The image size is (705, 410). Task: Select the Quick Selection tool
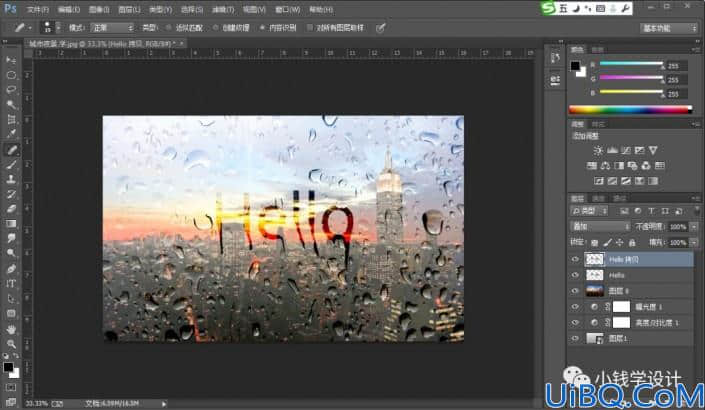point(11,105)
